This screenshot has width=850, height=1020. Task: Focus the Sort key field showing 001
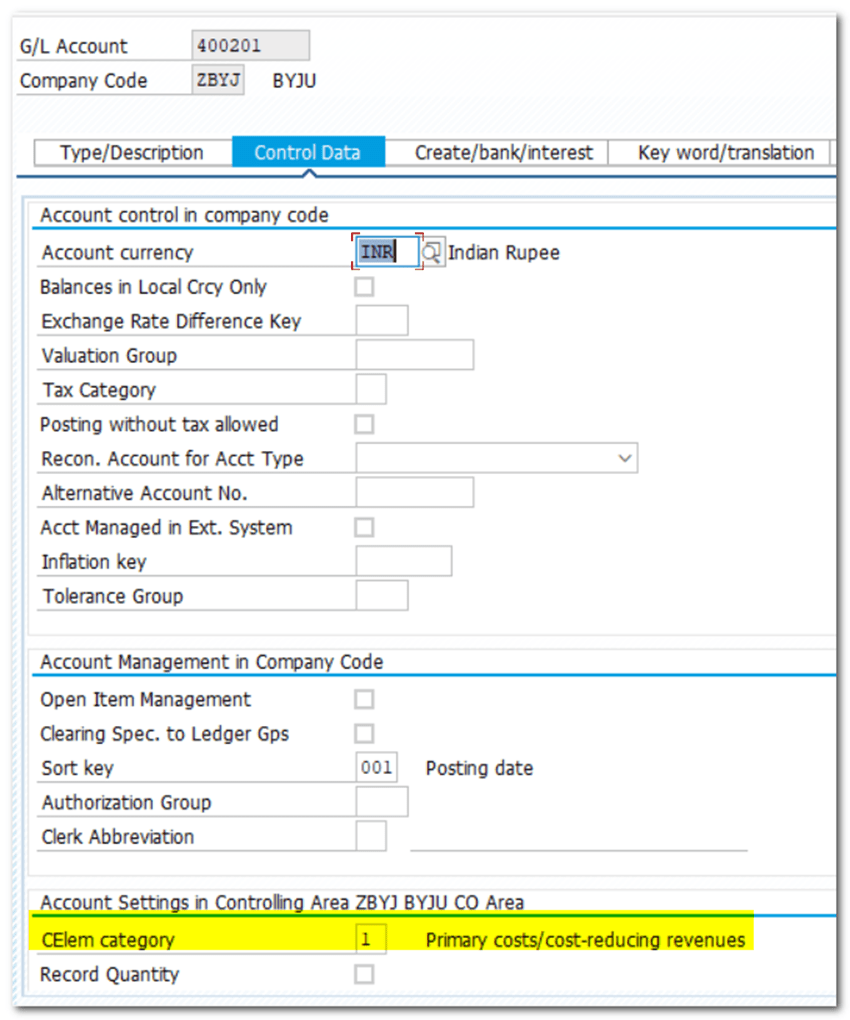(376, 768)
